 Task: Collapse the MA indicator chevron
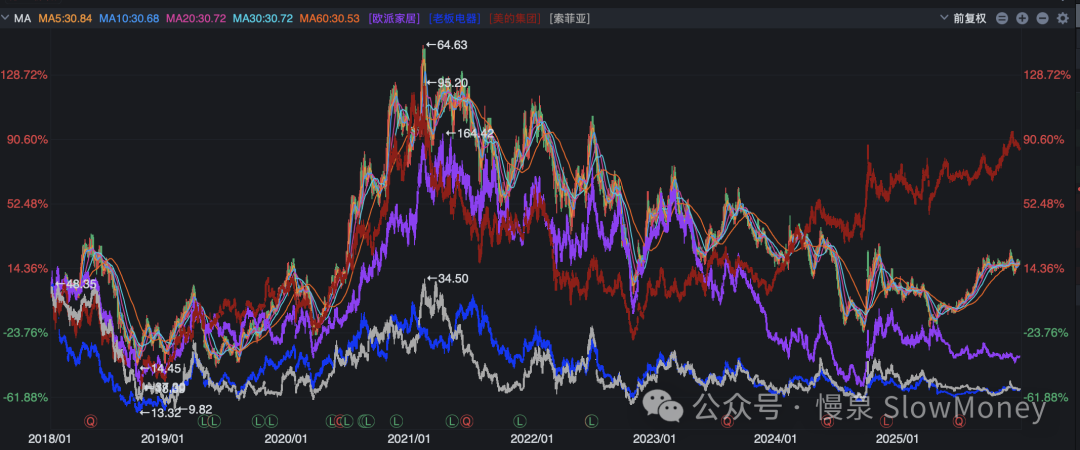tap(6, 19)
